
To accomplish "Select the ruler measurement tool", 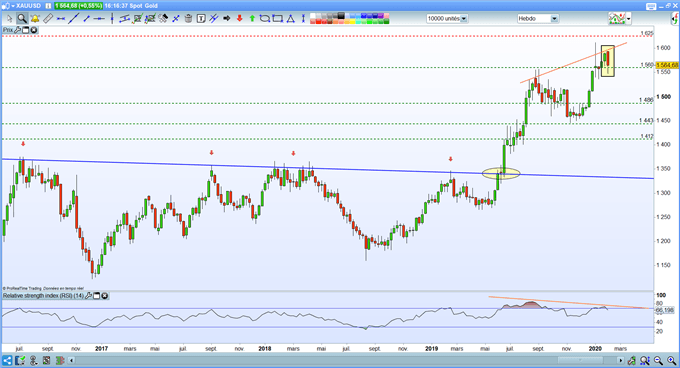I will pos(48,19).
